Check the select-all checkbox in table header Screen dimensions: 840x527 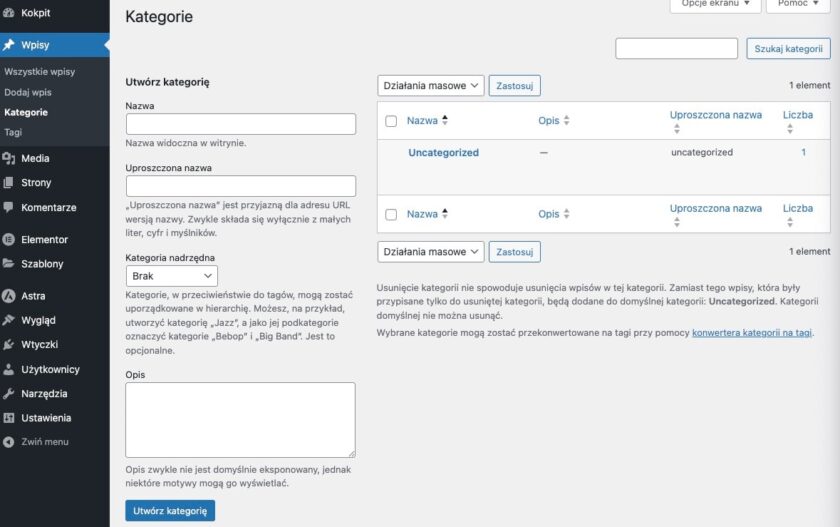391,121
